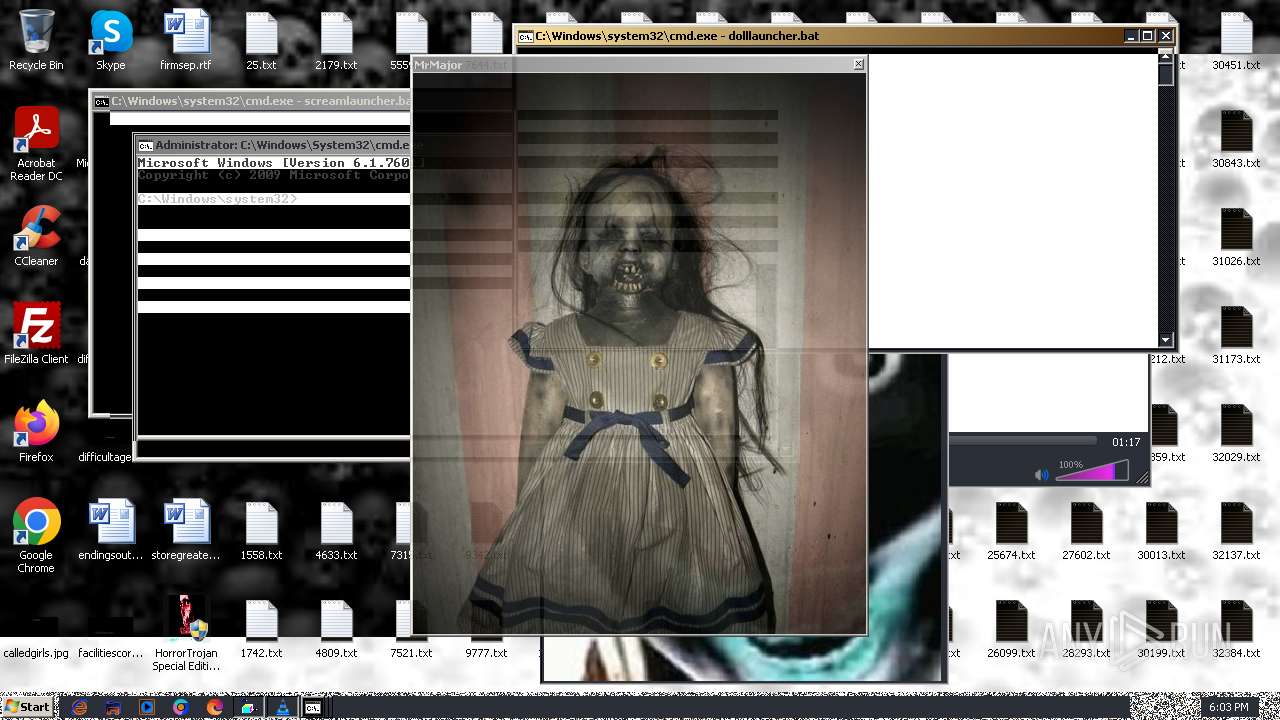Screen dimensions: 1280x720
Task: Maximize the dolllauncher.bat cmd window
Action: click(x=1148, y=36)
